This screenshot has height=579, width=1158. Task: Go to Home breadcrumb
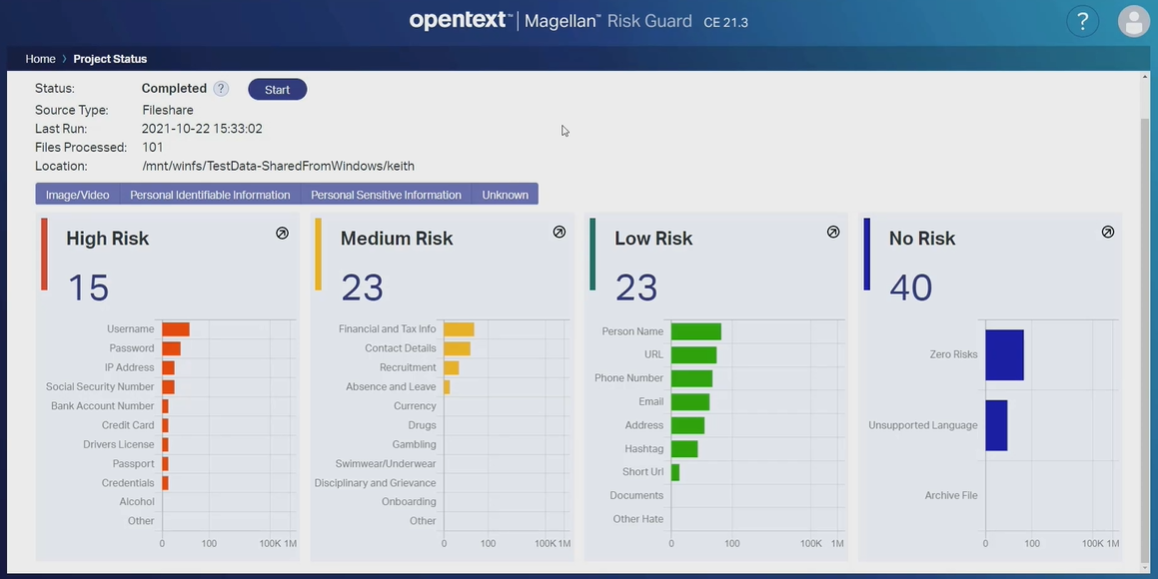click(41, 59)
